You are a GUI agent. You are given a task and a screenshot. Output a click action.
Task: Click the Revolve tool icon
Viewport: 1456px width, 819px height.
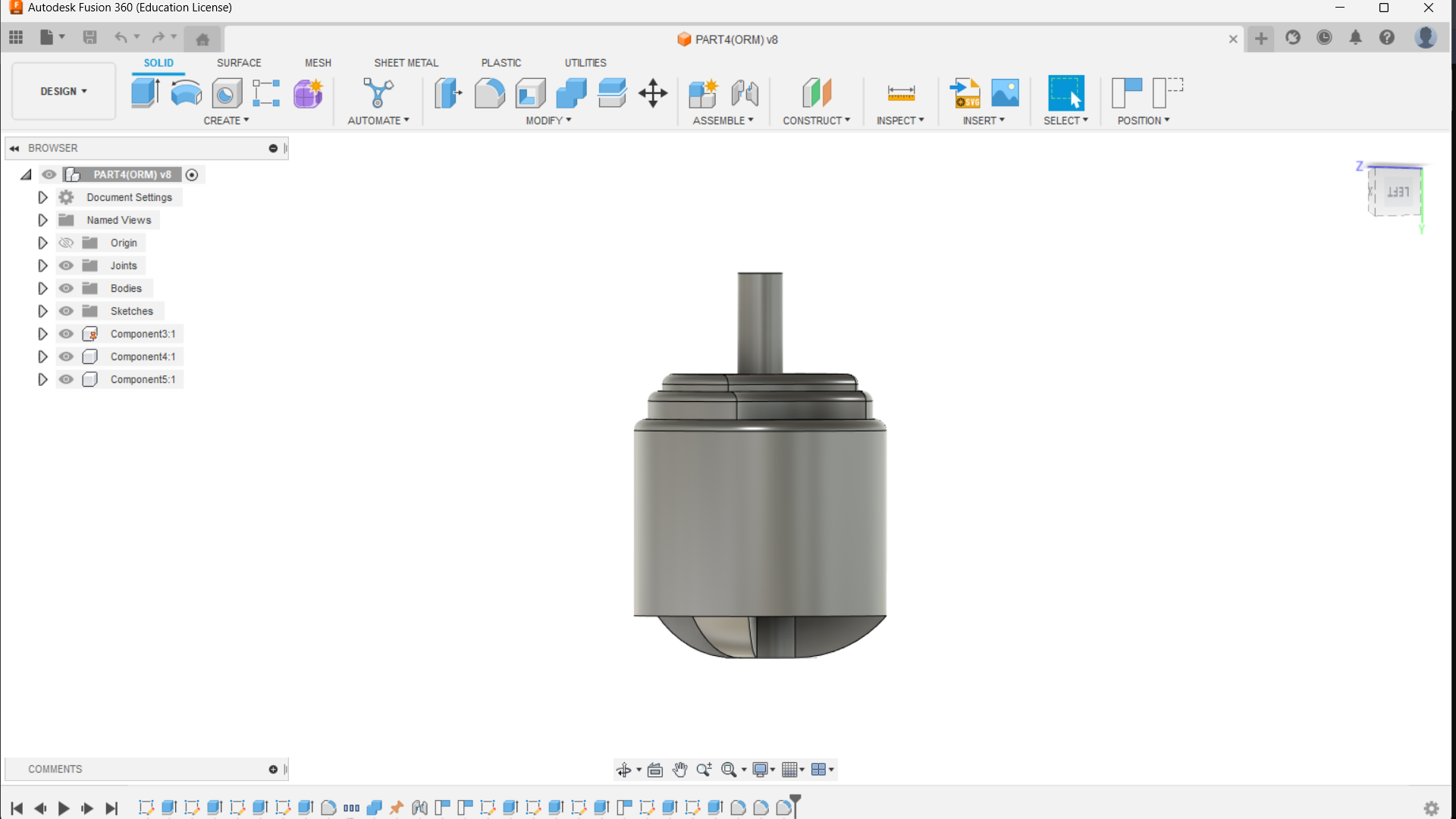coord(186,93)
